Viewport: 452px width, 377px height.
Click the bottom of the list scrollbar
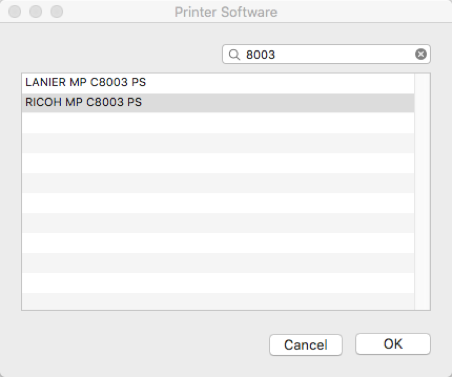(x=422, y=305)
